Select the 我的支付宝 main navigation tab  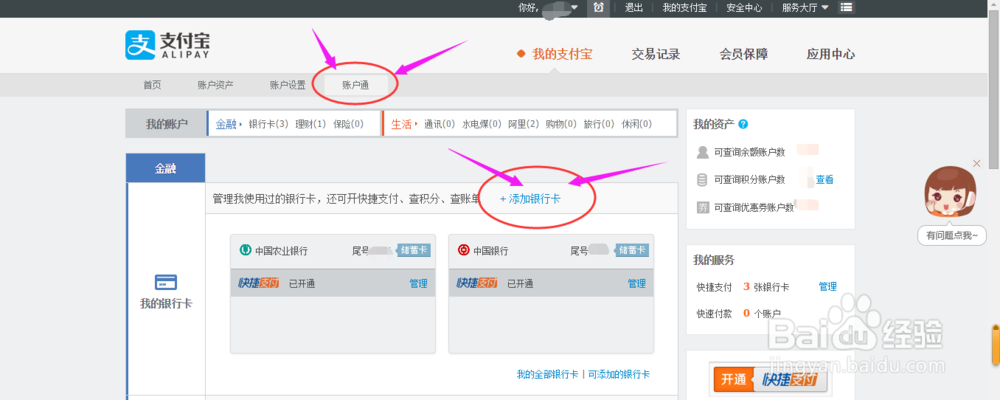tap(562, 54)
